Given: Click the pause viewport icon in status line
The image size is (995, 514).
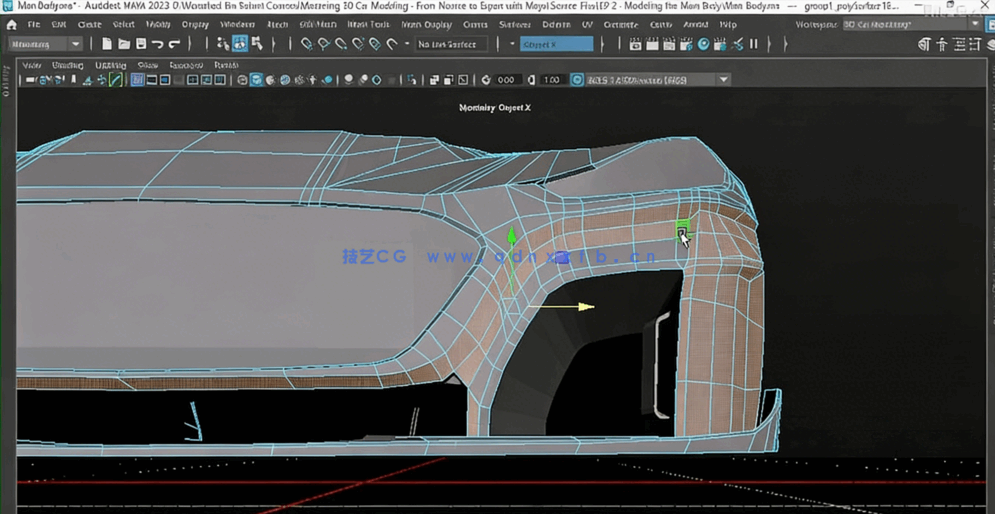Looking at the screenshot, I should click(754, 44).
